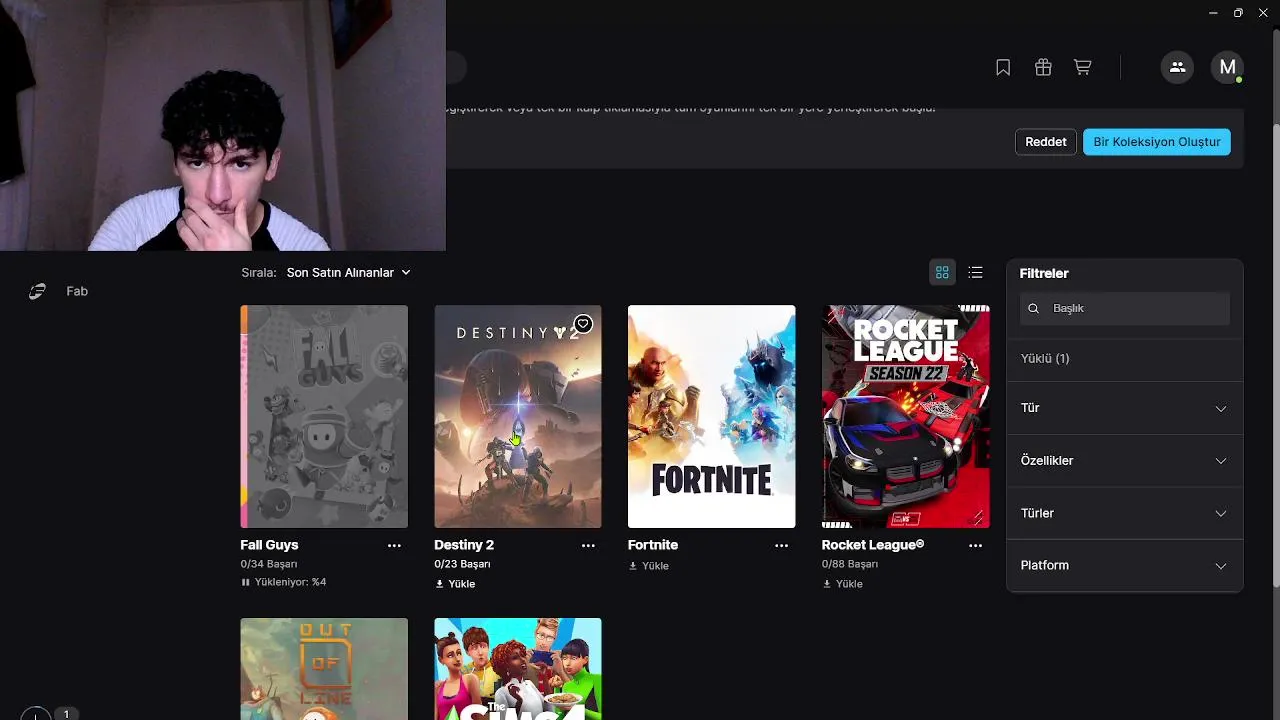Expand the Tür filter section
Image resolution: width=1280 pixels, height=720 pixels.
(x=1124, y=408)
